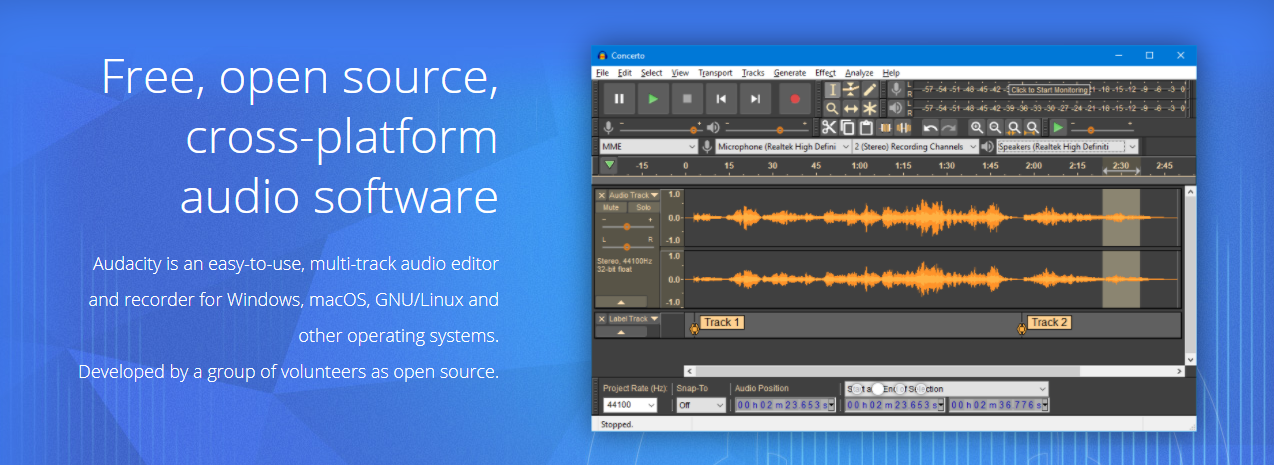This screenshot has height=465, width=1274.
Task: Click Play-at-Speed green button
Action: click(x=1058, y=127)
